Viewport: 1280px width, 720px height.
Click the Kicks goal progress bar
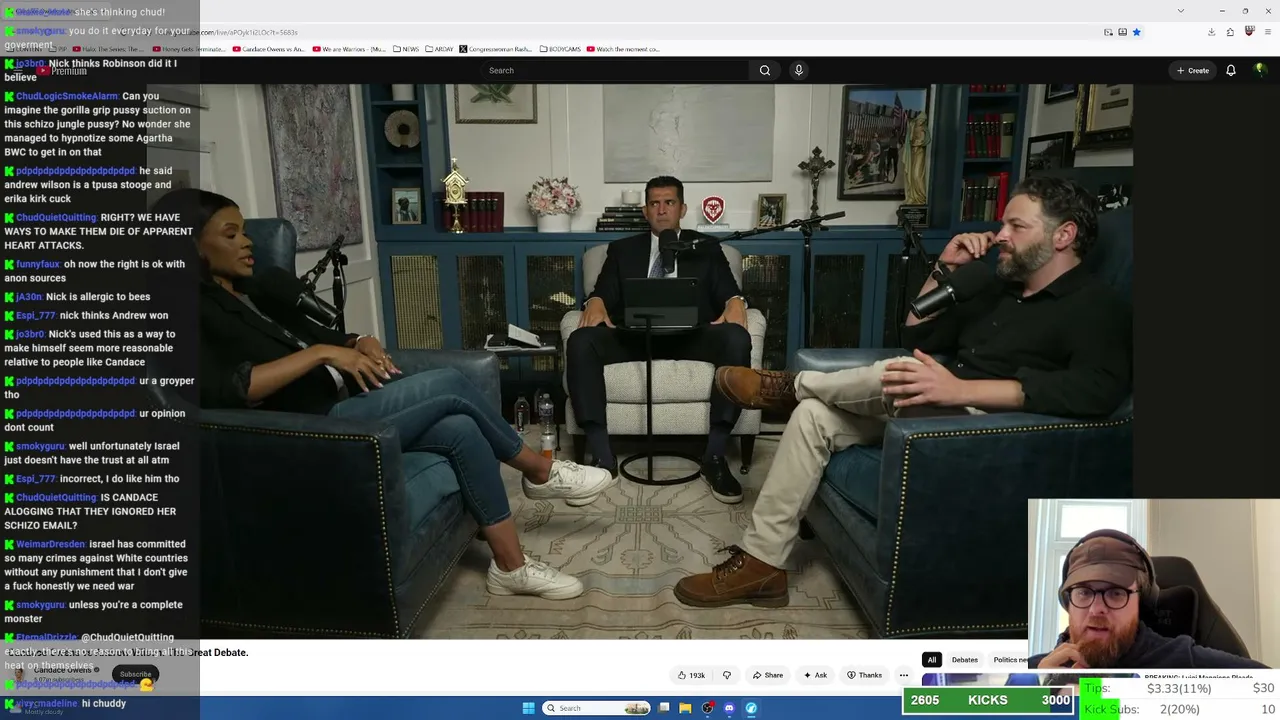tap(987, 700)
